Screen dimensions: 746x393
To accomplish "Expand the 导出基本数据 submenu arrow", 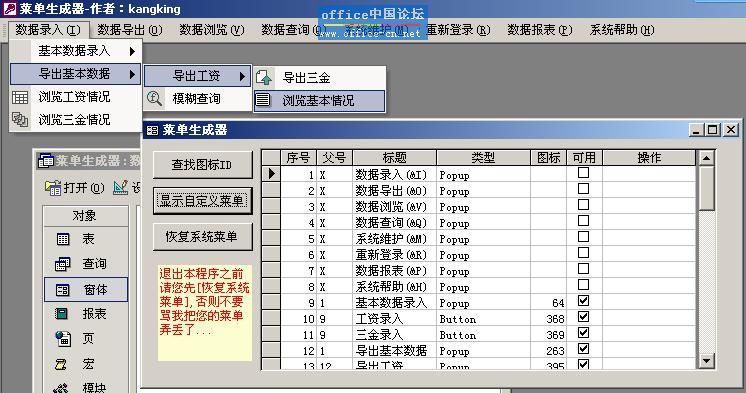I will pyautogui.click(x=132, y=74).
